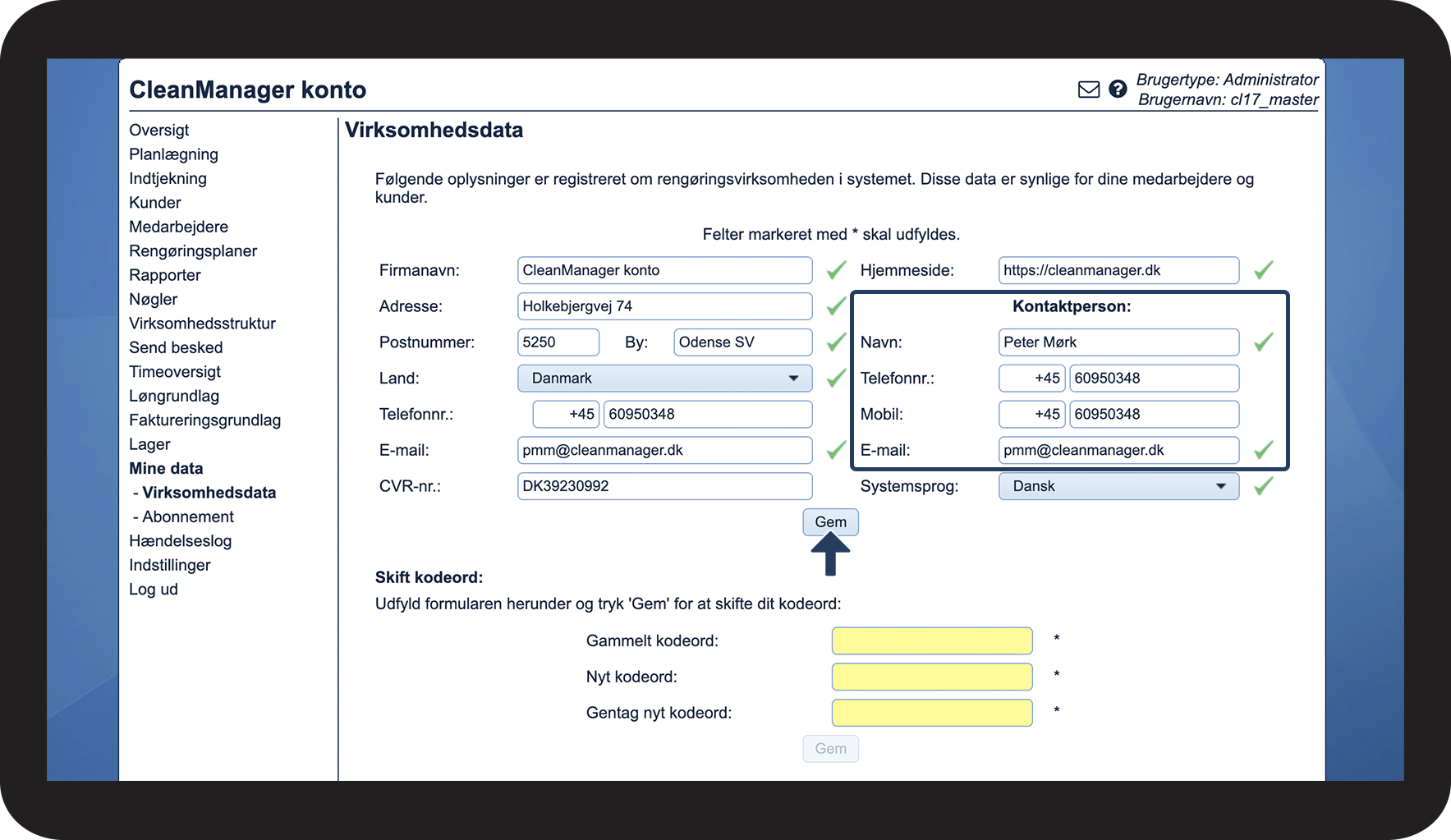Open the question mark help icon
This screenshot has width=1451, height=840.
[1118, 89]
